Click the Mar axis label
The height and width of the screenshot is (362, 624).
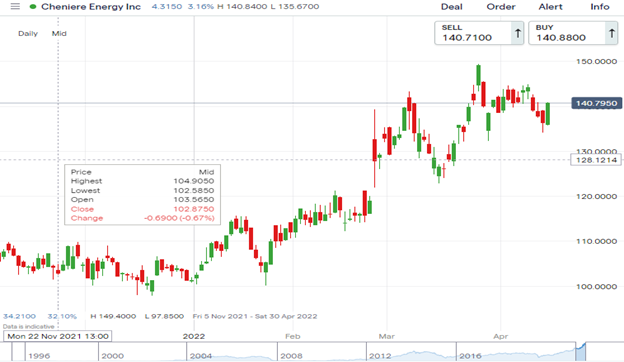click(386, 337)
